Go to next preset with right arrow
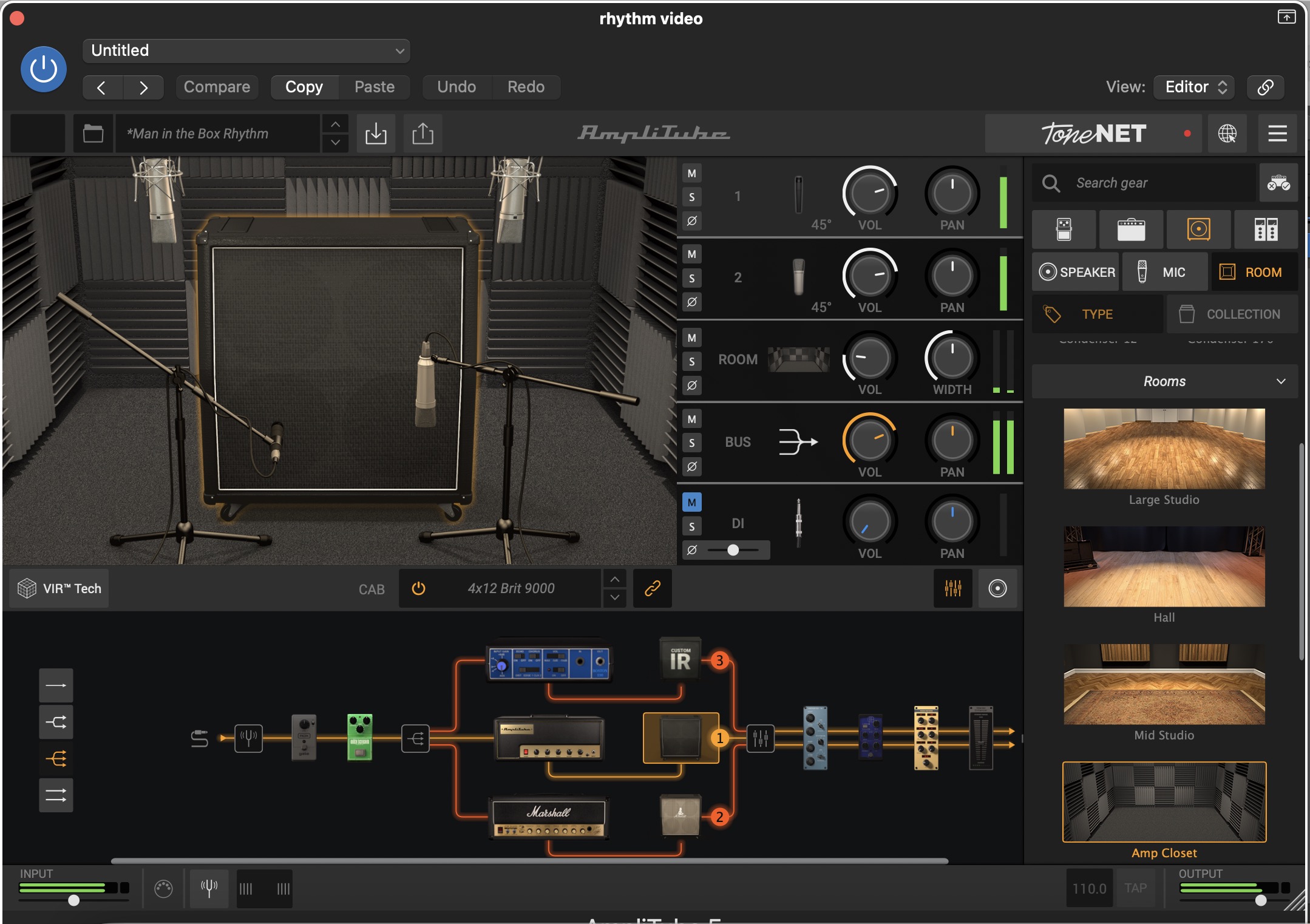This screenshot has width=1310, height=924. pos(143,87)
